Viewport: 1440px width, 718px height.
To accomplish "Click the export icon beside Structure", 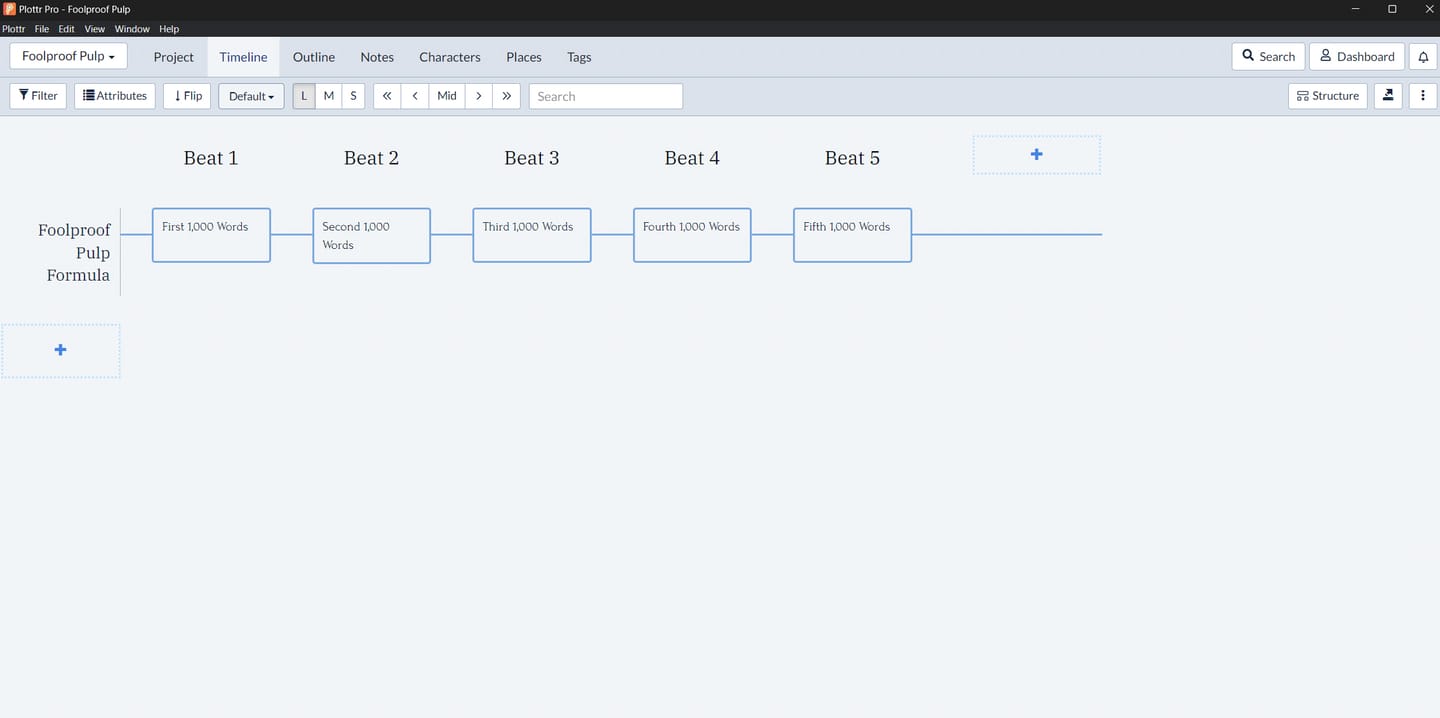I will tap(1388, 96).
